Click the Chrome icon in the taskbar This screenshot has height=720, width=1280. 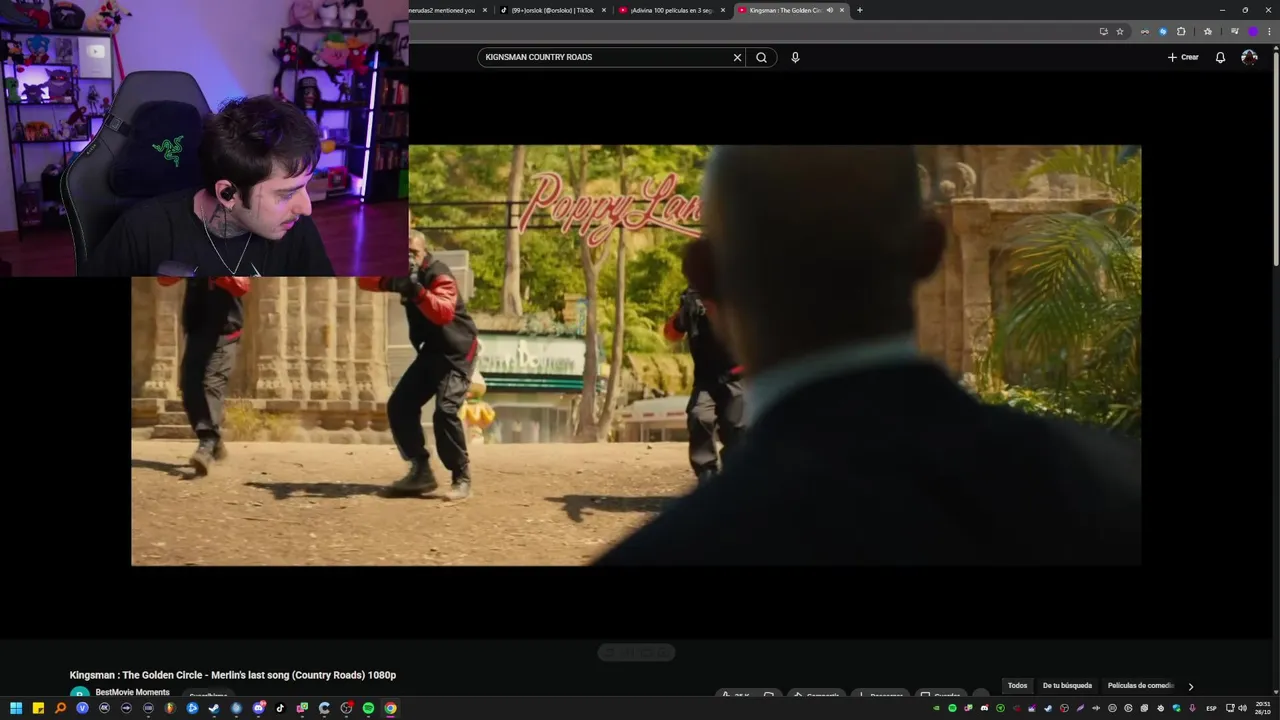click(390, 708)
